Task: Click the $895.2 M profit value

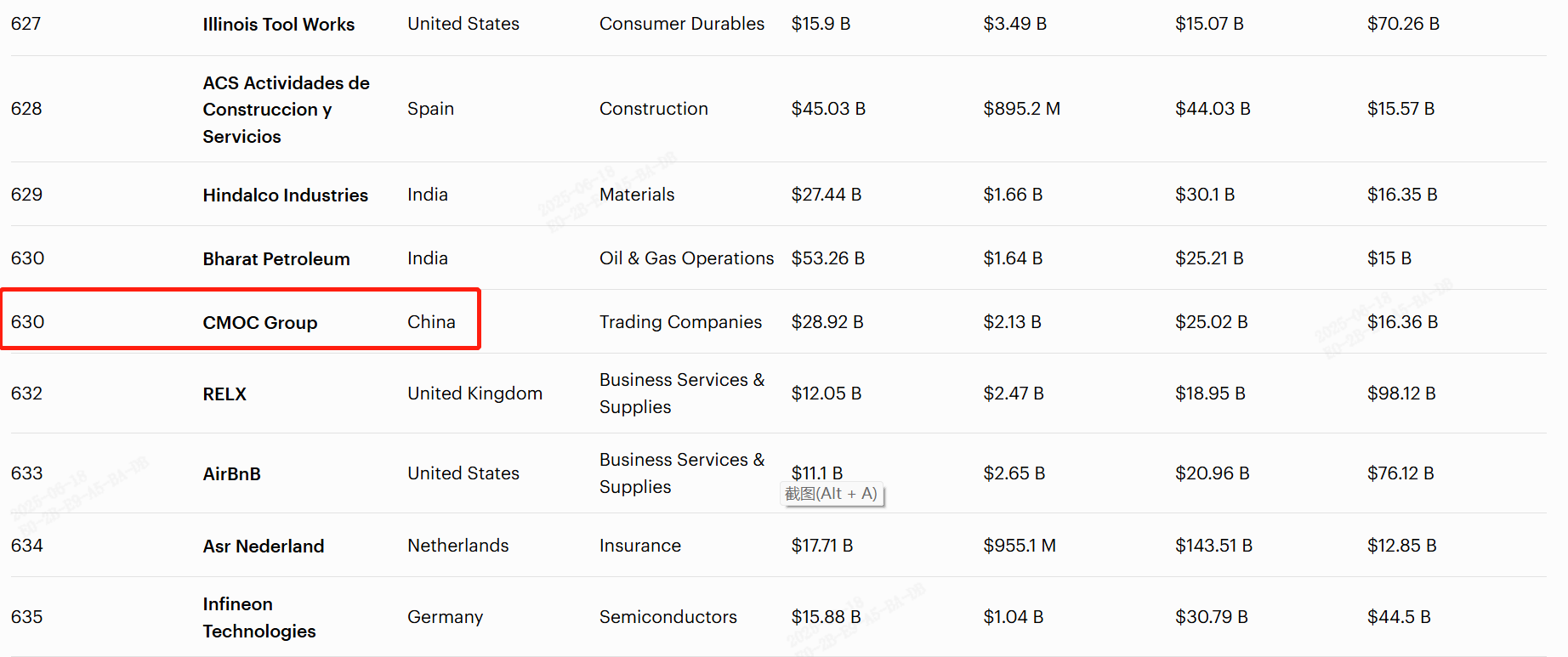Action: (1021, 109)
